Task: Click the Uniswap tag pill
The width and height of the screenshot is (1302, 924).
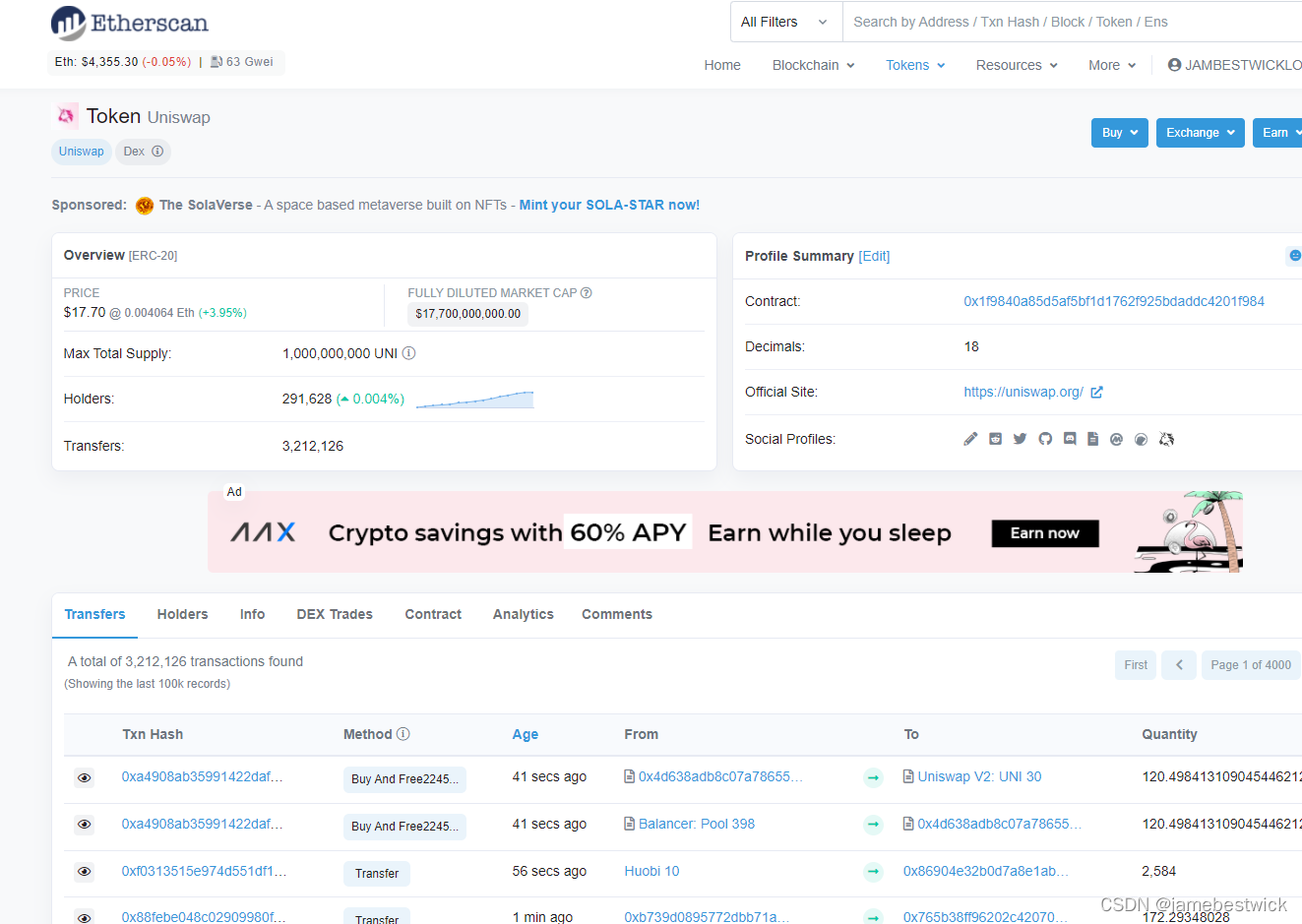Action: [81, 152]
